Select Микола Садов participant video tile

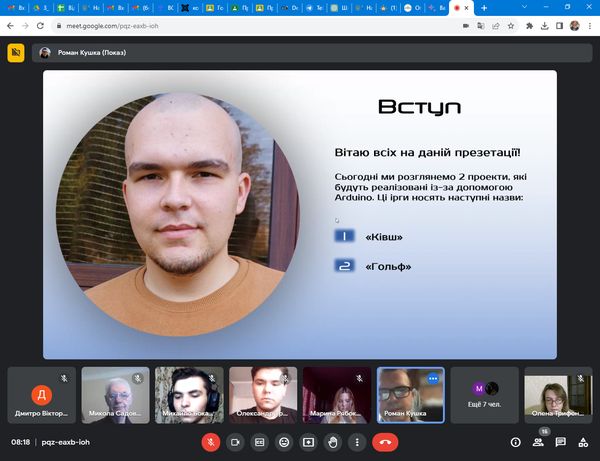[115, 394]
